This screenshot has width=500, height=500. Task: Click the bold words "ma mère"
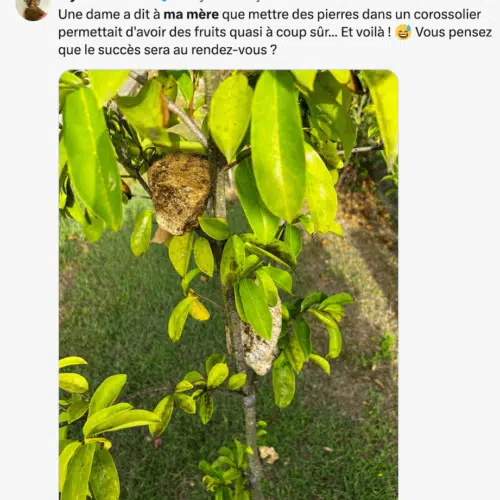191,15
